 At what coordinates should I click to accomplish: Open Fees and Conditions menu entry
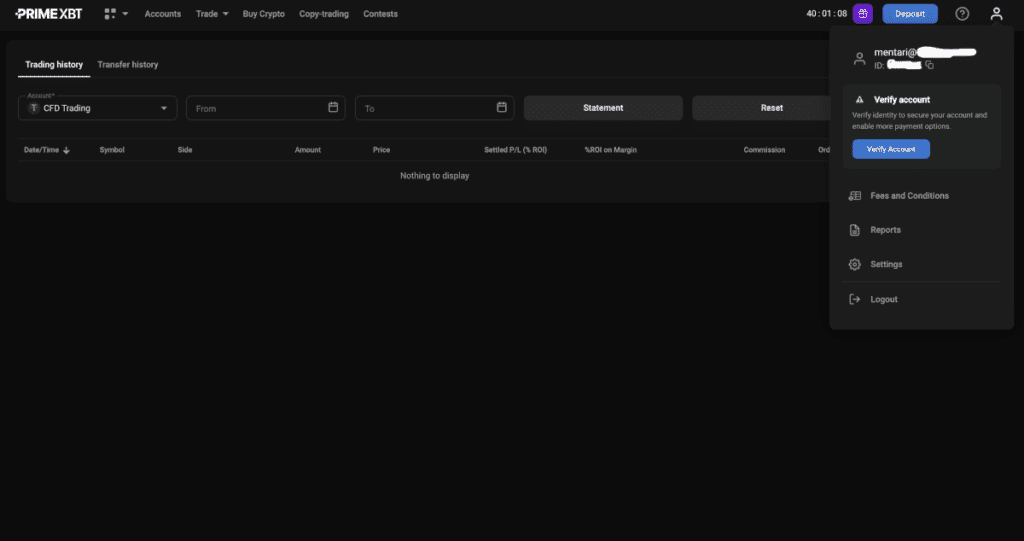909,196
